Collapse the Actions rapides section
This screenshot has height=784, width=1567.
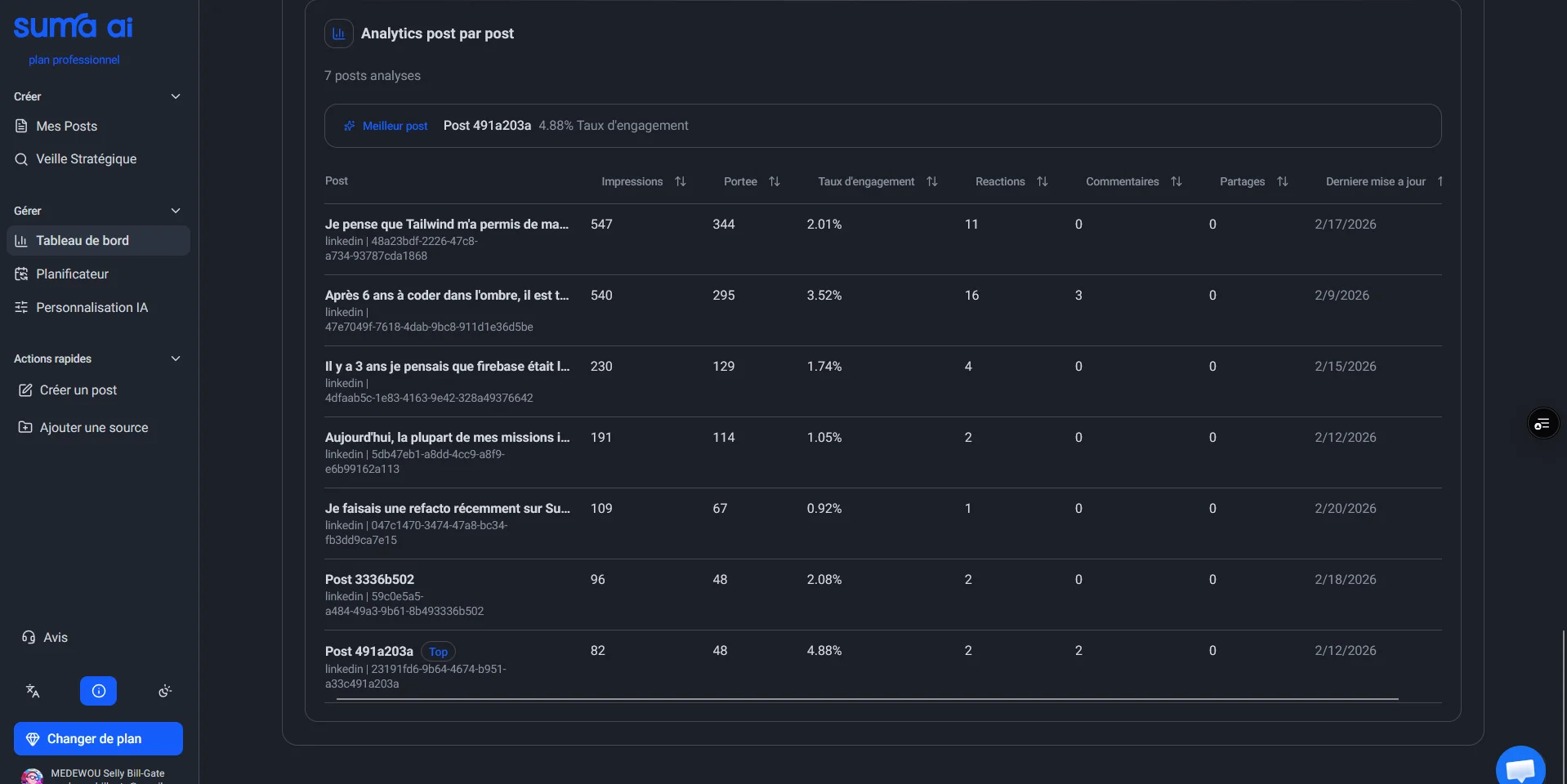click(x=175, y=359)
